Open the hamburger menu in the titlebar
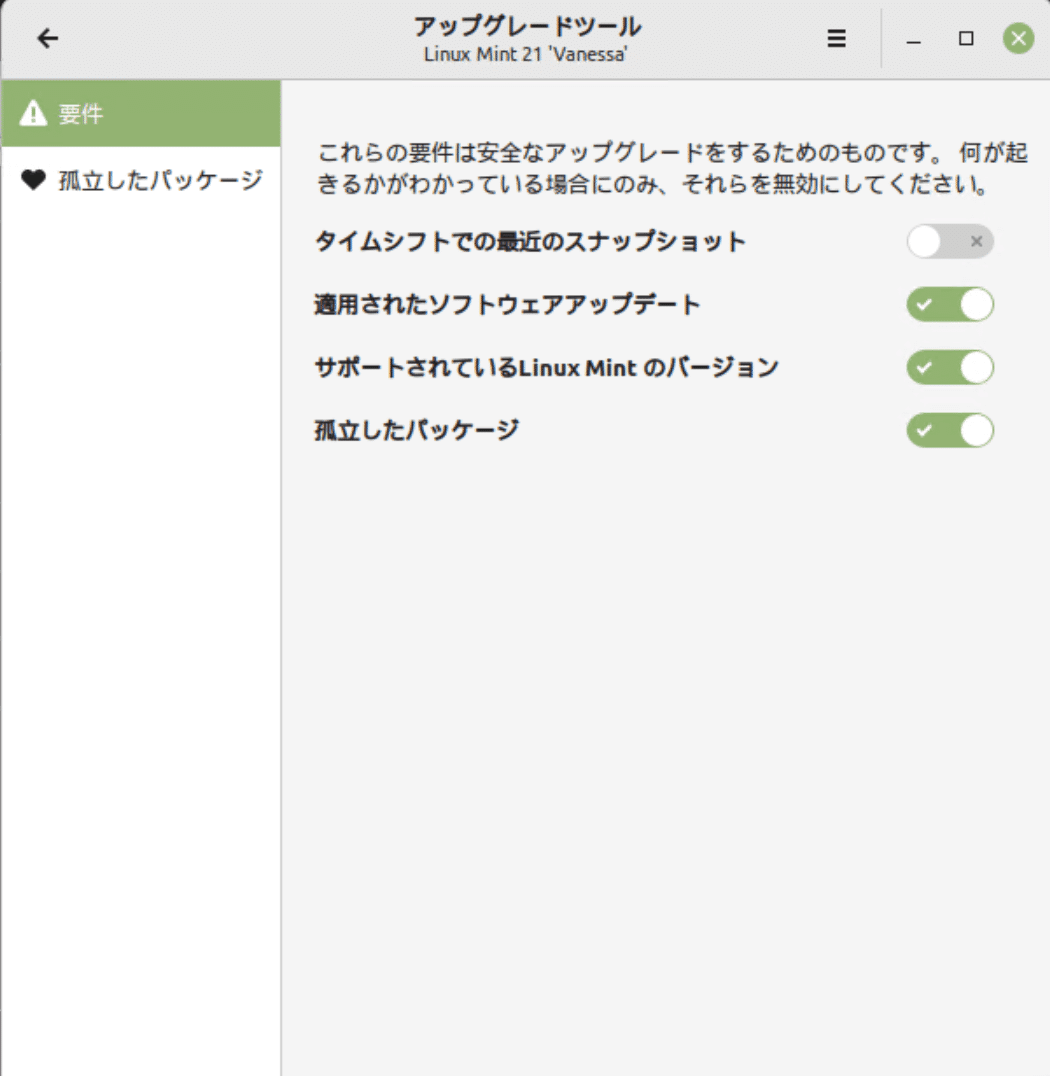Image resolution: width=1050 pixels, height=1076 pixels. tap(834, 39)
